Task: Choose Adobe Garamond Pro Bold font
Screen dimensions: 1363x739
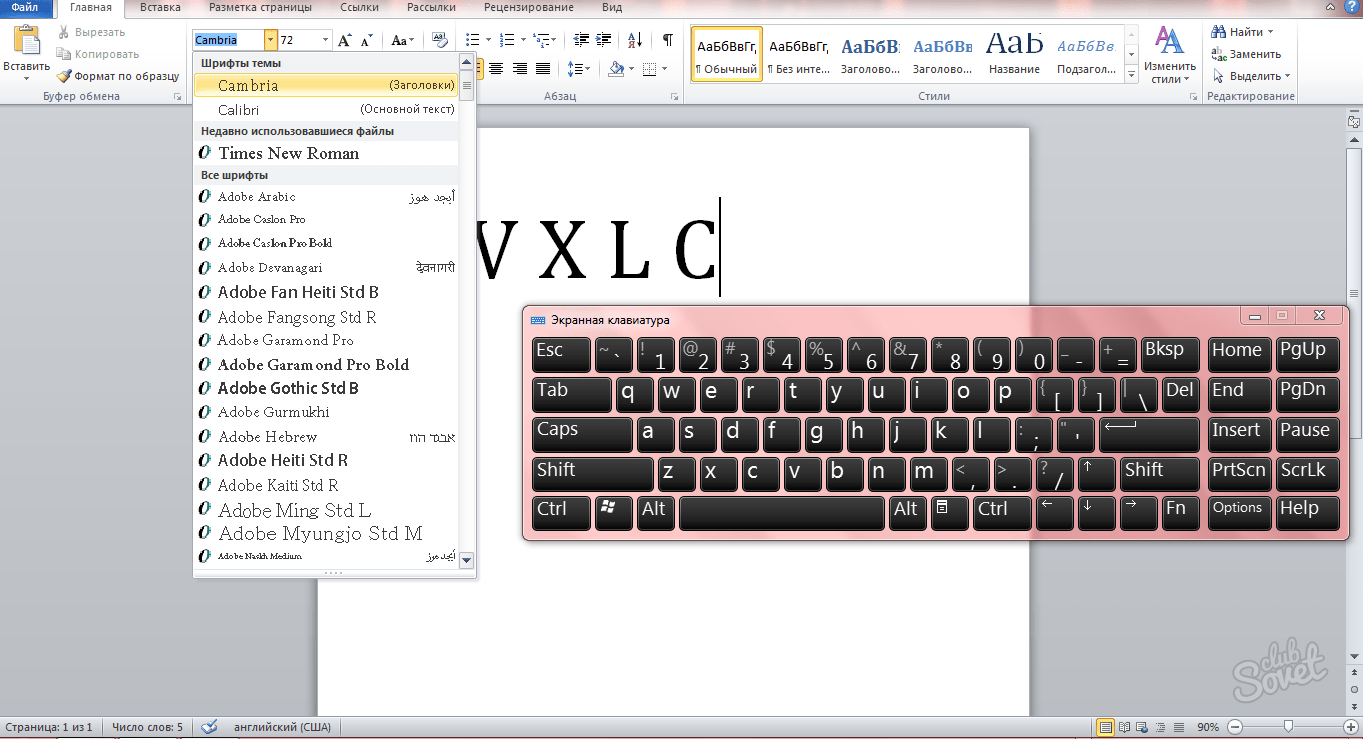Action: pos(326,364)
